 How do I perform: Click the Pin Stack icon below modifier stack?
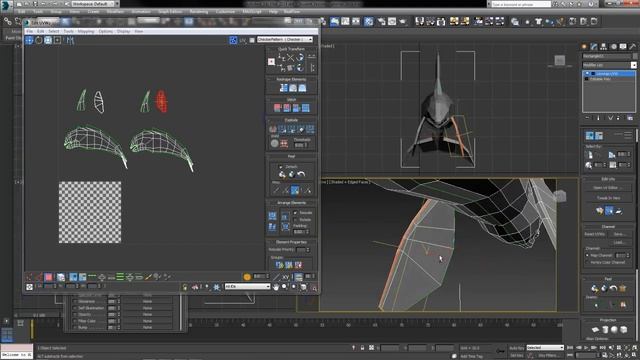coord(587,118)
